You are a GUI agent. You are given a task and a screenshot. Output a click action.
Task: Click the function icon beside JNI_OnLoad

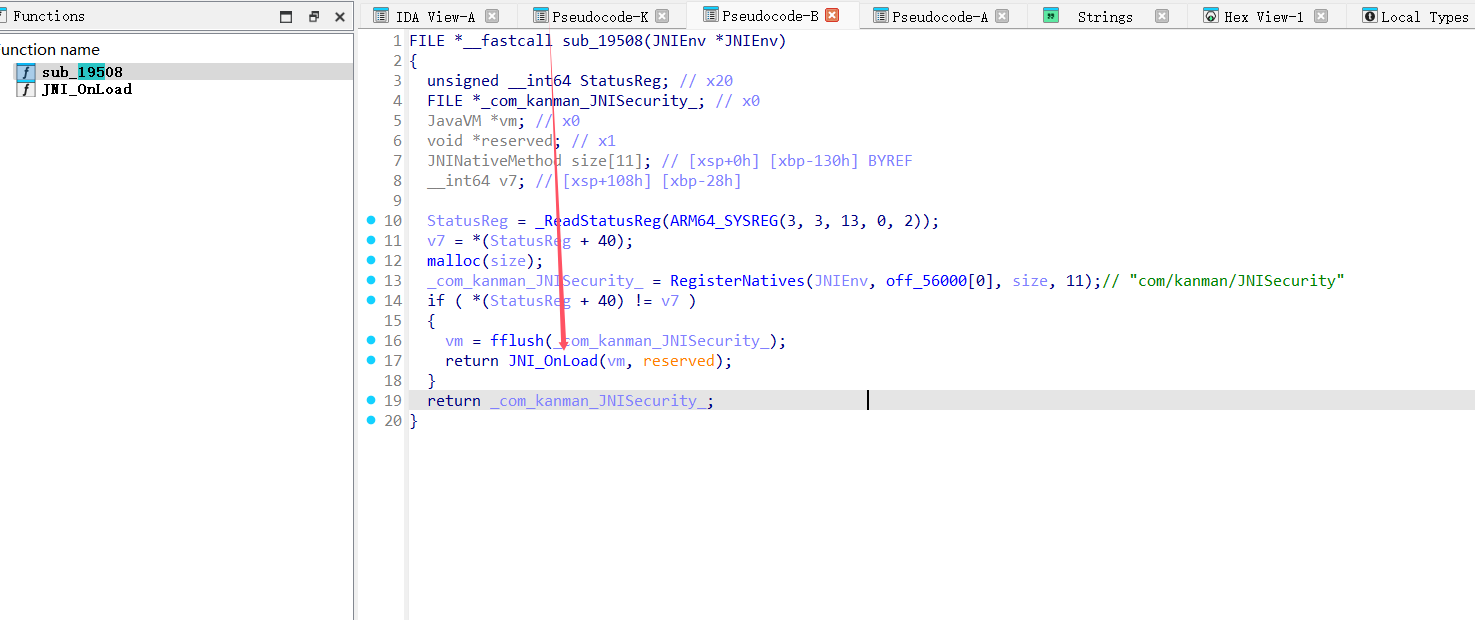(x=26, y=89)
